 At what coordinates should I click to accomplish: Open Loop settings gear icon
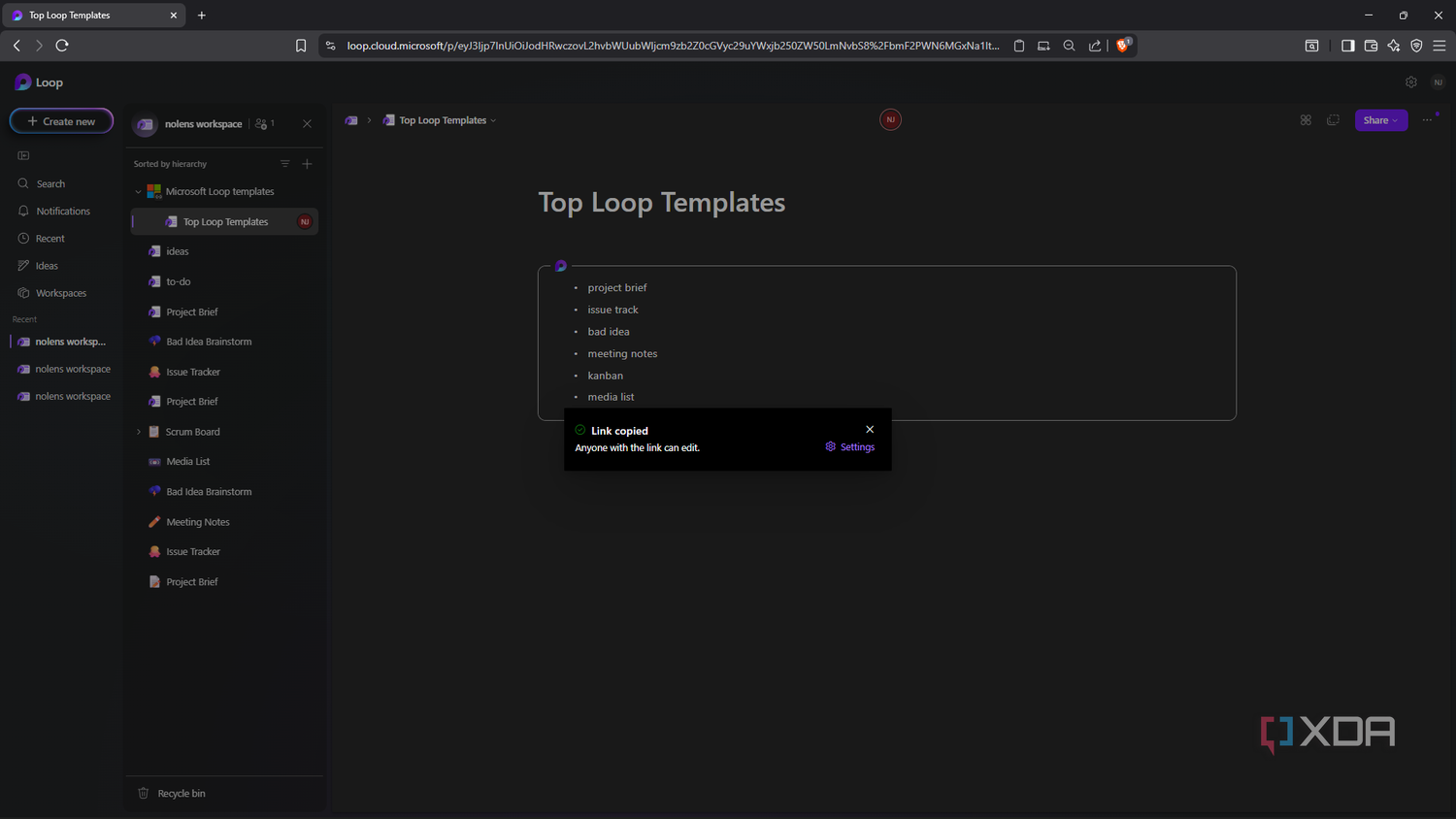coord(1411,82)
